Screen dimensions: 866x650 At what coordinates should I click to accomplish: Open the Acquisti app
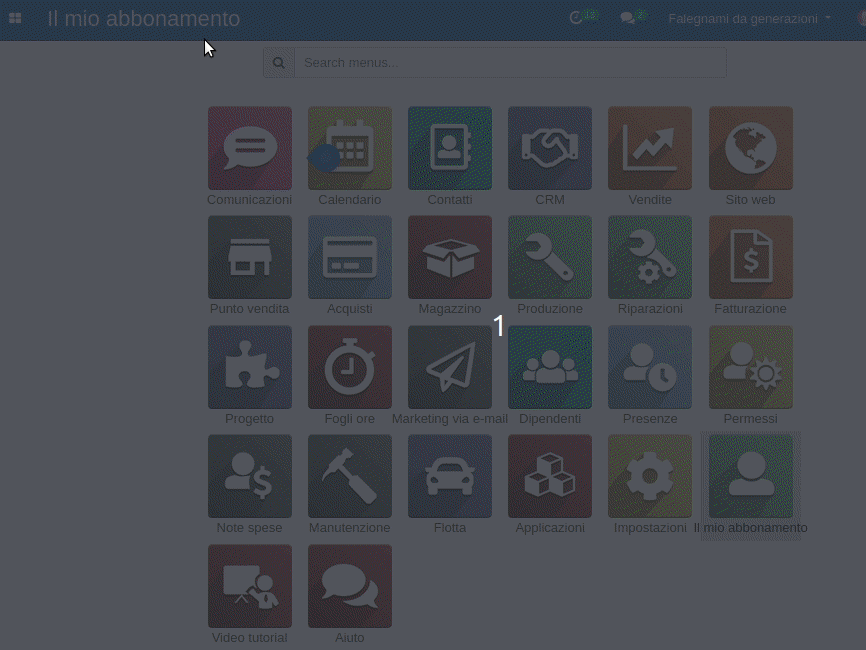350,257
